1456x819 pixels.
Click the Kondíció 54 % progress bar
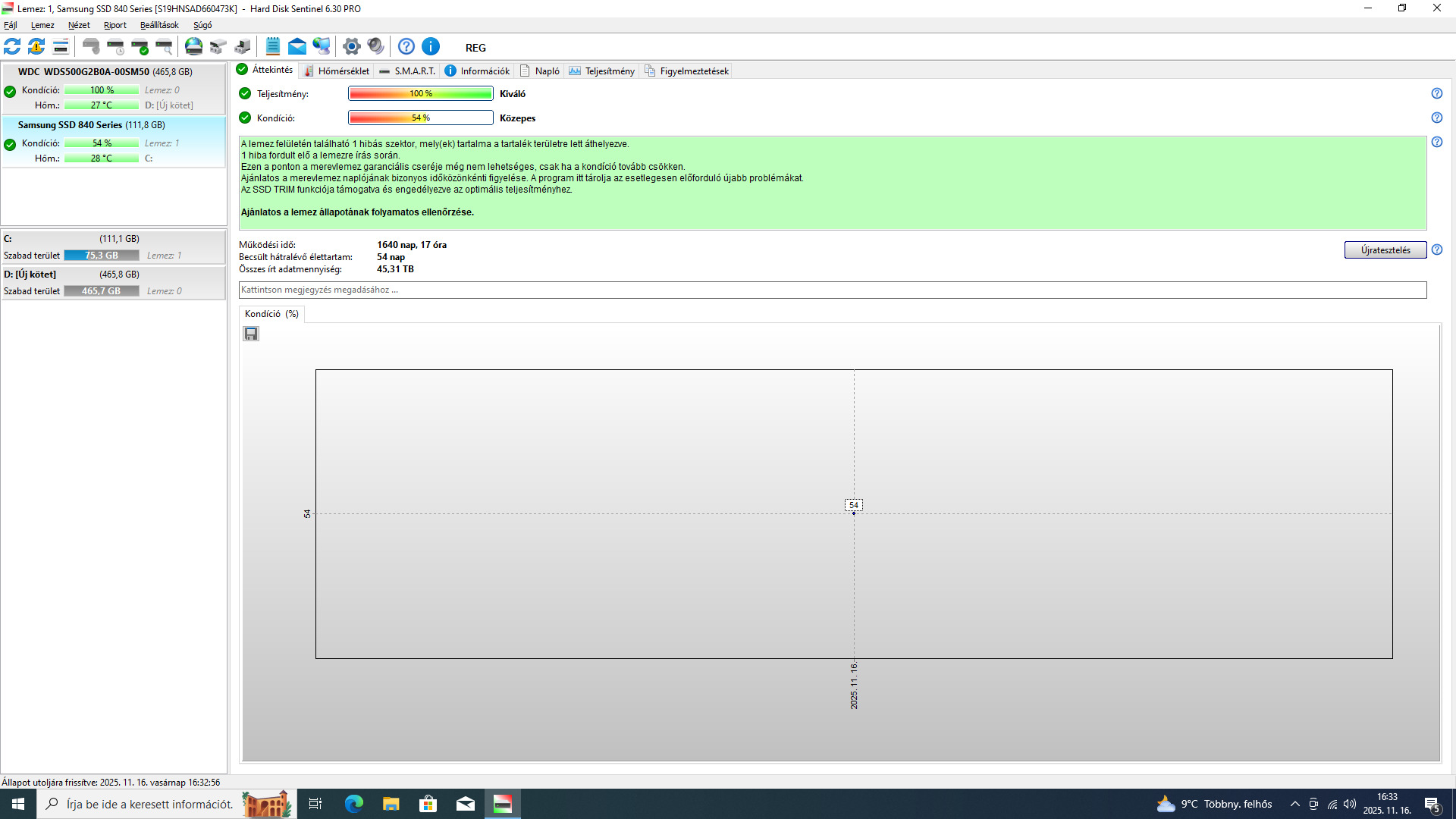[x=420, y=118]
